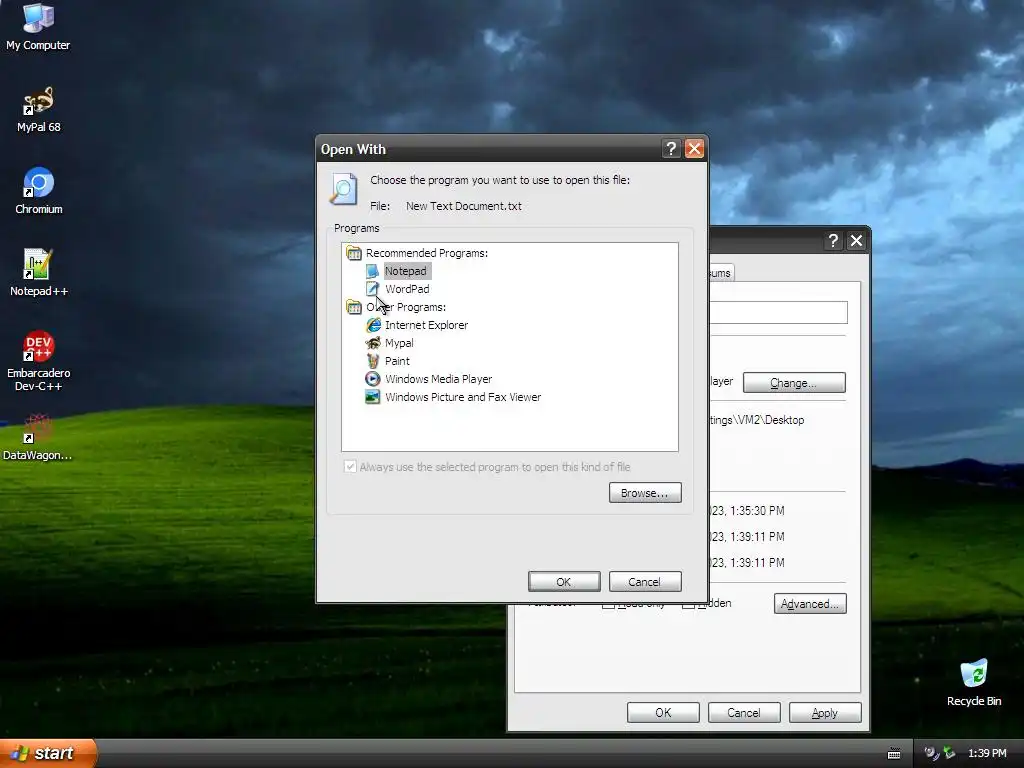Screen dimensions: 1024x768
Task: Close the Open With dialog
Action: click(694, 149)
